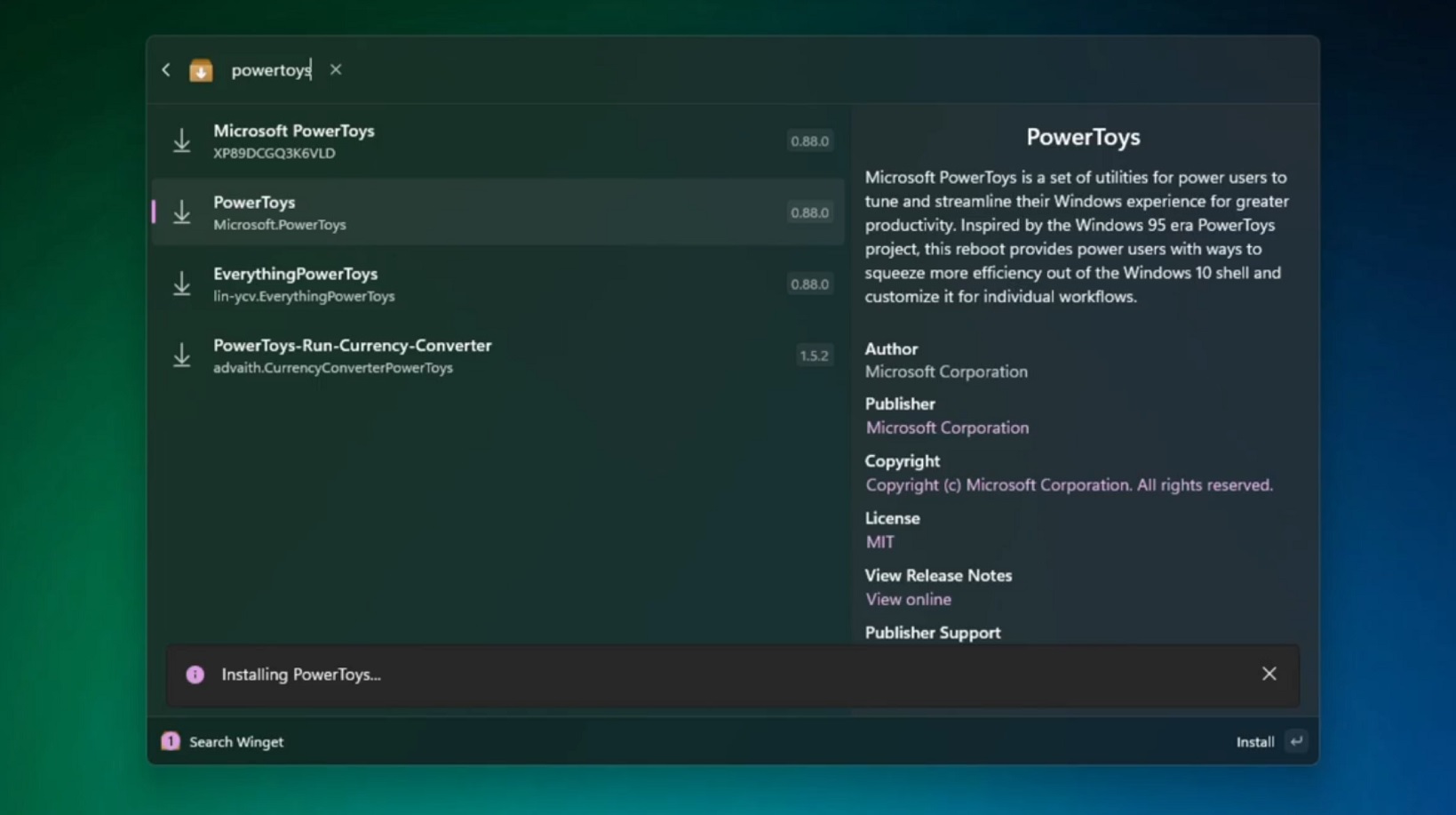Clear the powertoys search text
This screenshot has height=815, width=1456.
point(336,69)
